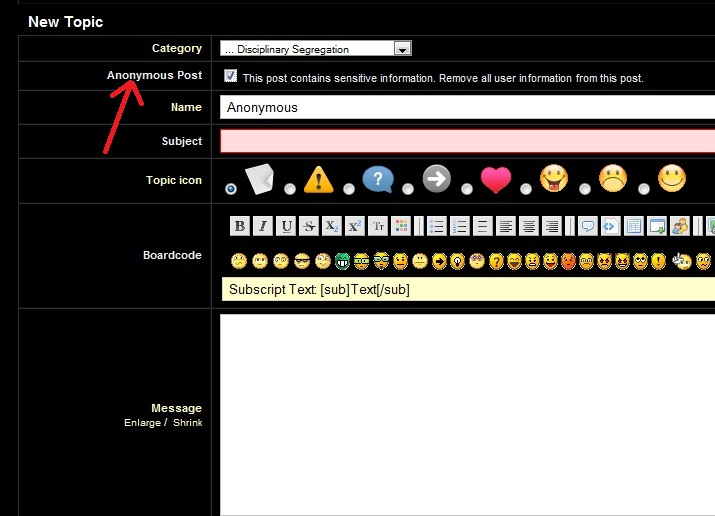Click the Underline formatting button
The height and width of the screenshot is (516, 715).
click(287, 226)
